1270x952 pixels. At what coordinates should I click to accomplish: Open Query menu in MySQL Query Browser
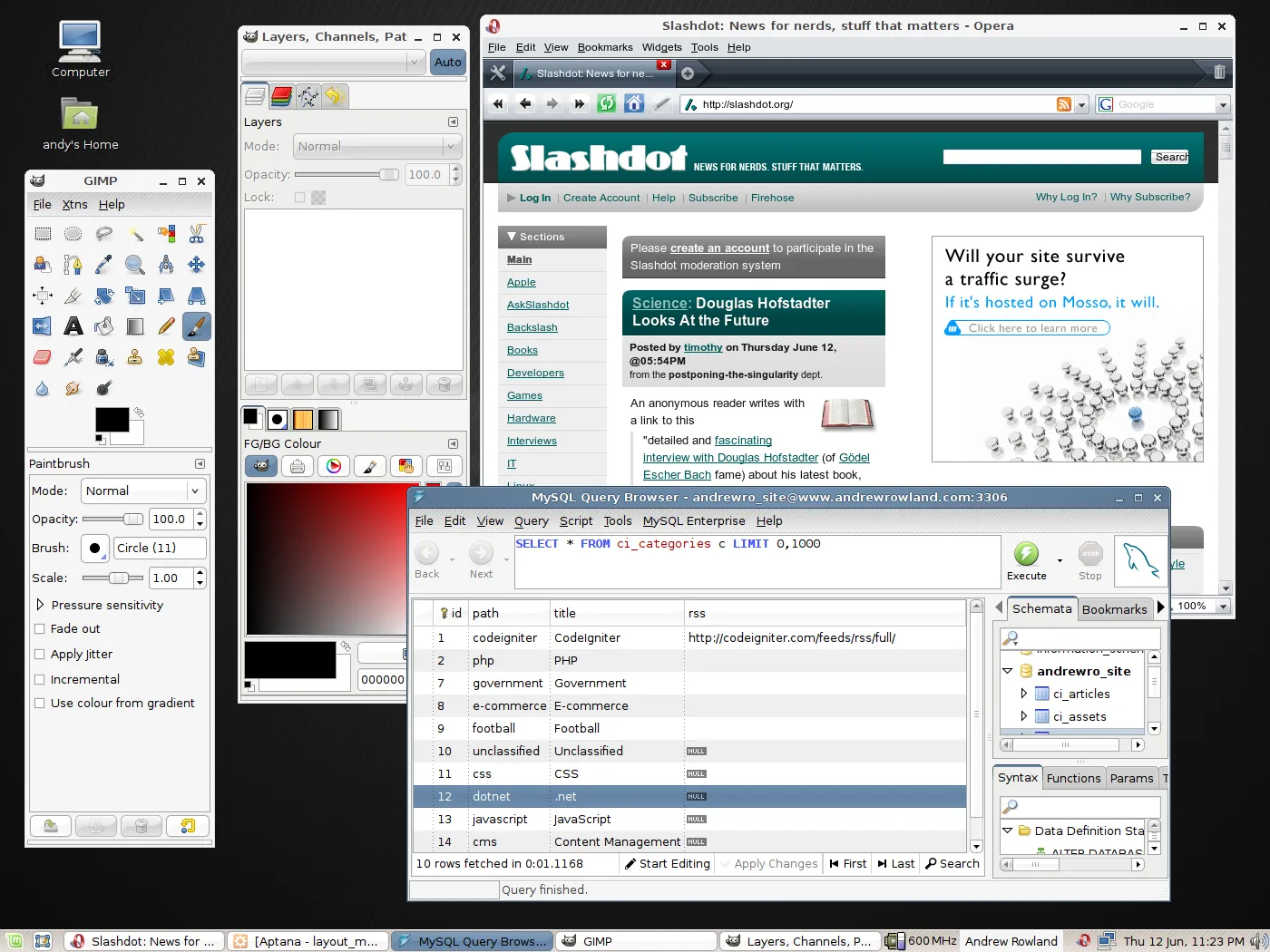532,520
